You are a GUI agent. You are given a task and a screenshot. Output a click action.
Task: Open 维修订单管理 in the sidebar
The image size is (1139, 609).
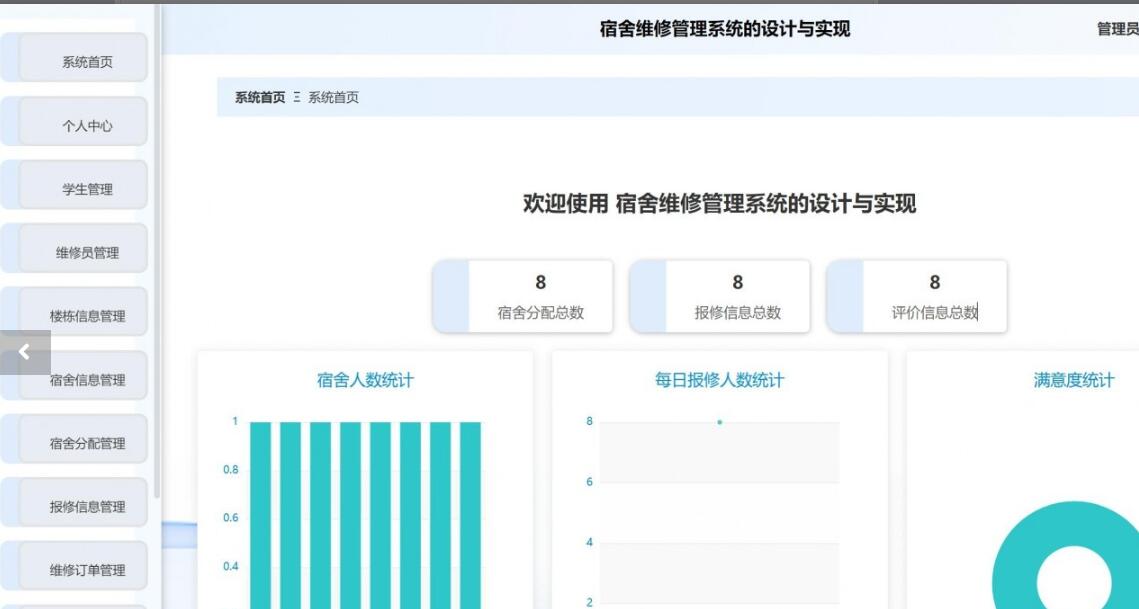click(x=87, y=570)
